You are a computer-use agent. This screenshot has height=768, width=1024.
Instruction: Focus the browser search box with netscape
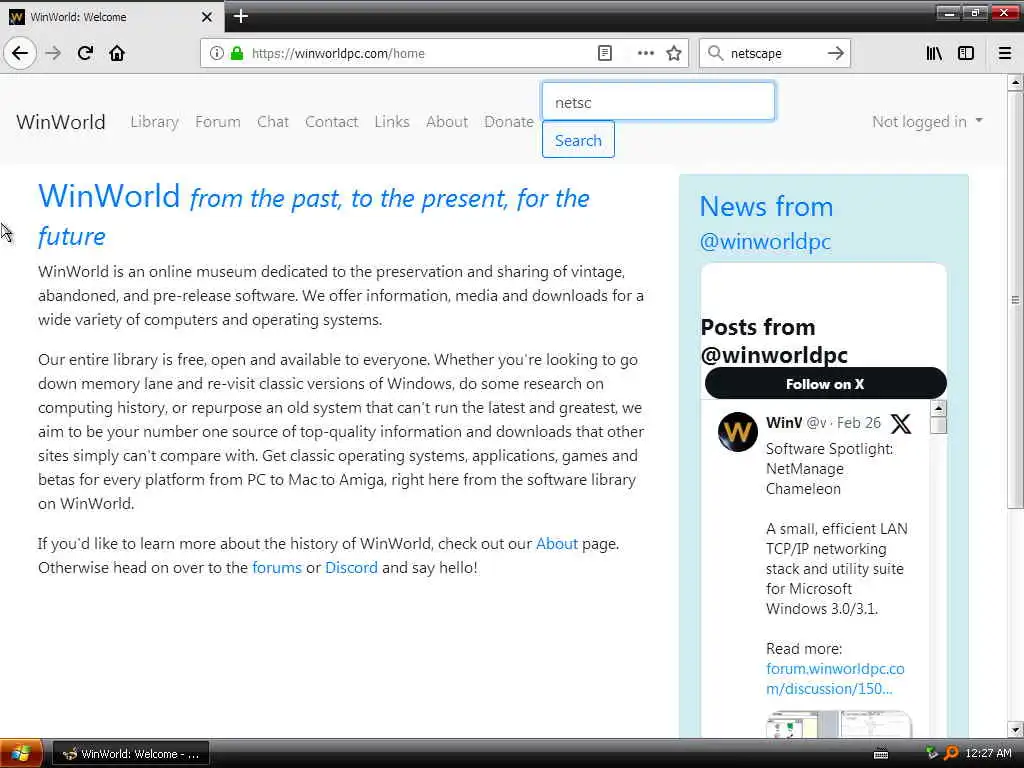[774, 53]
